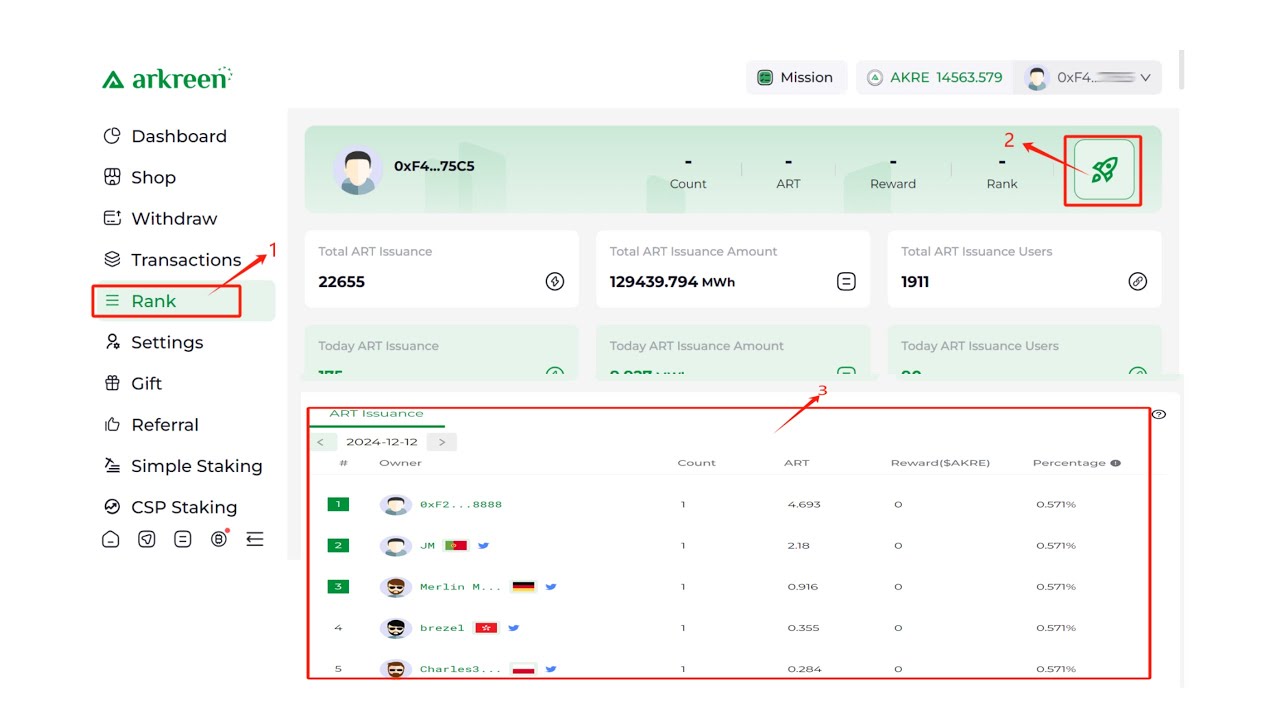Click the avatar of Merlin M...
The image size is (1280, 720).
pos(396,587)
